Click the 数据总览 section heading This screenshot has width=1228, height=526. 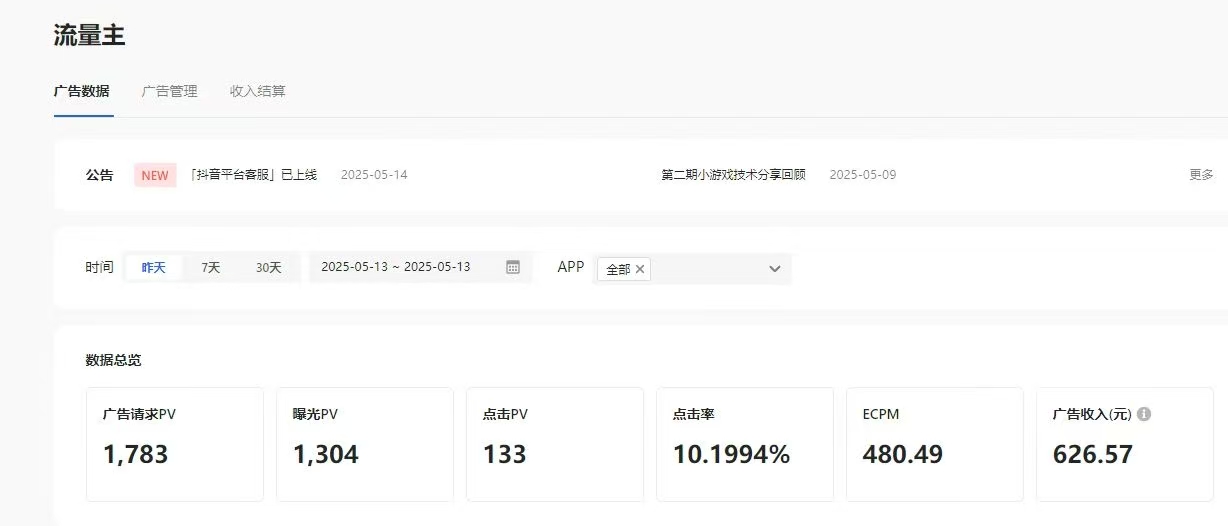[x=114, y=360]
